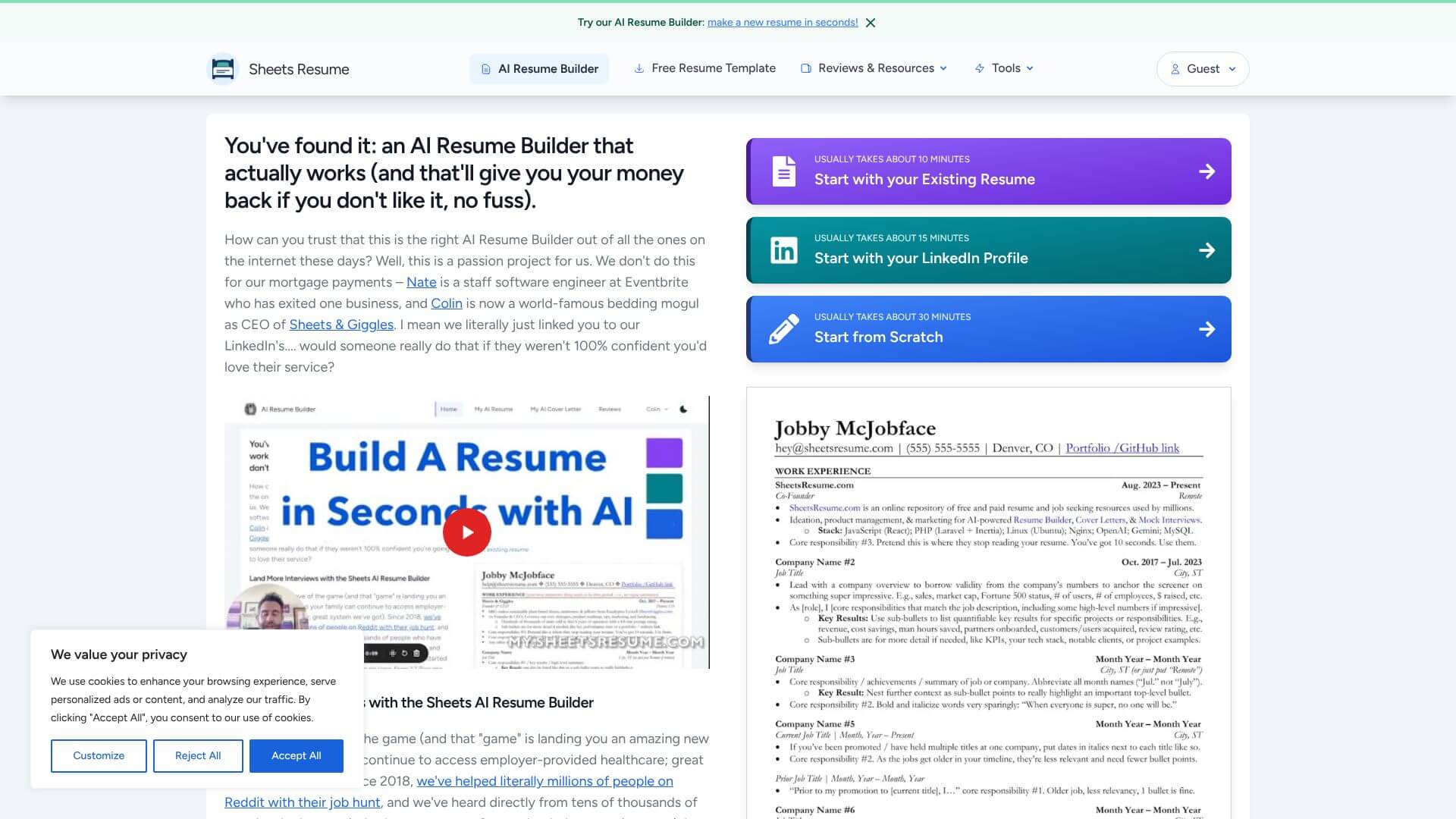The width and height of the screenshot is (1456, 819).
Task: Open the banner link to make a new resume
Action: coord(783,23)
